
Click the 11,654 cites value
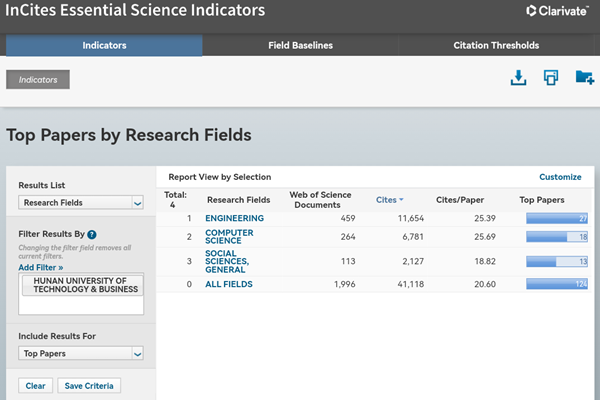pos(411,218)
